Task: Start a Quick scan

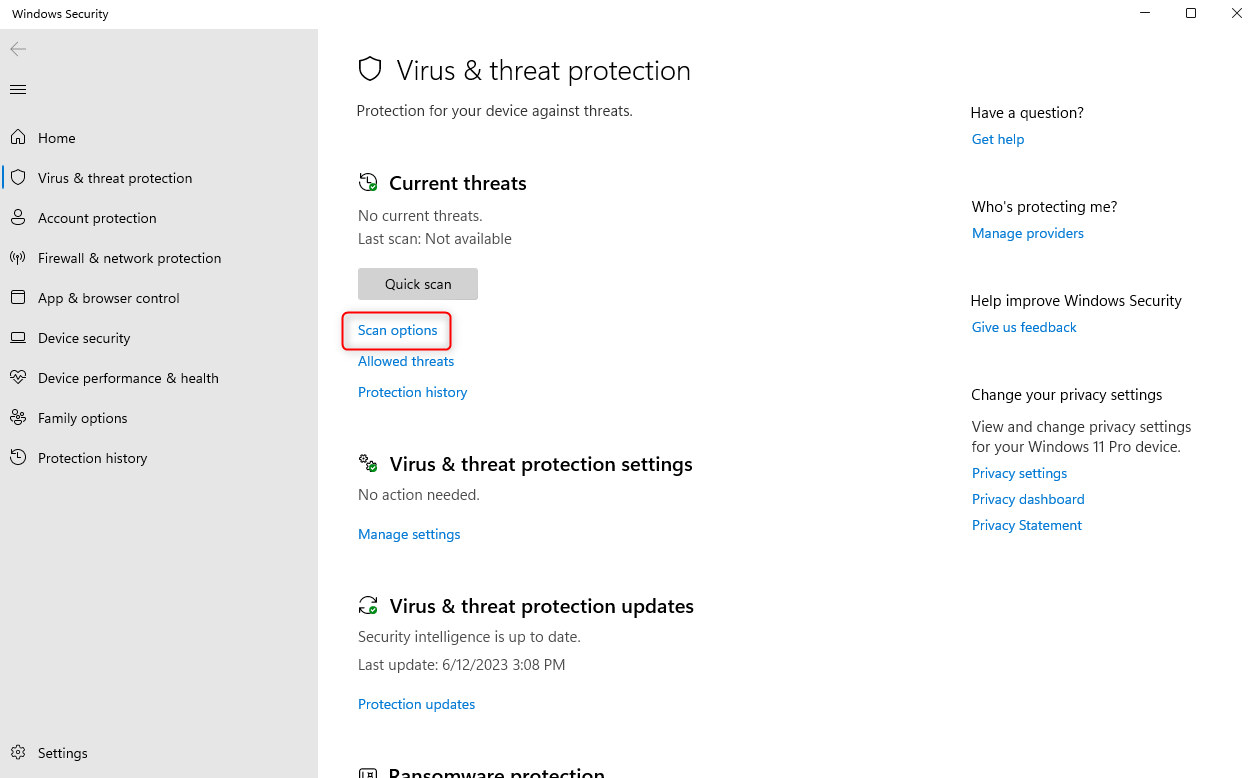Action: [418, 284]
